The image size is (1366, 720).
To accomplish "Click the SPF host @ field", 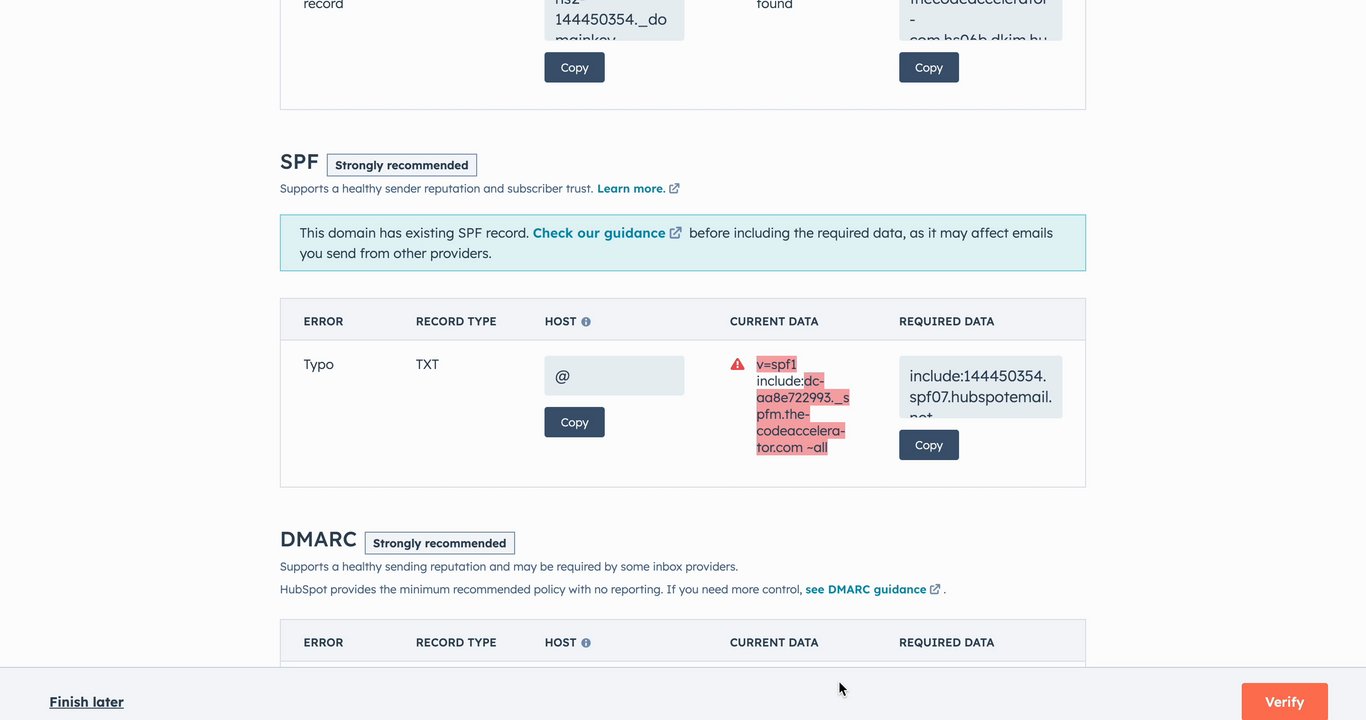I will (614, 376).
